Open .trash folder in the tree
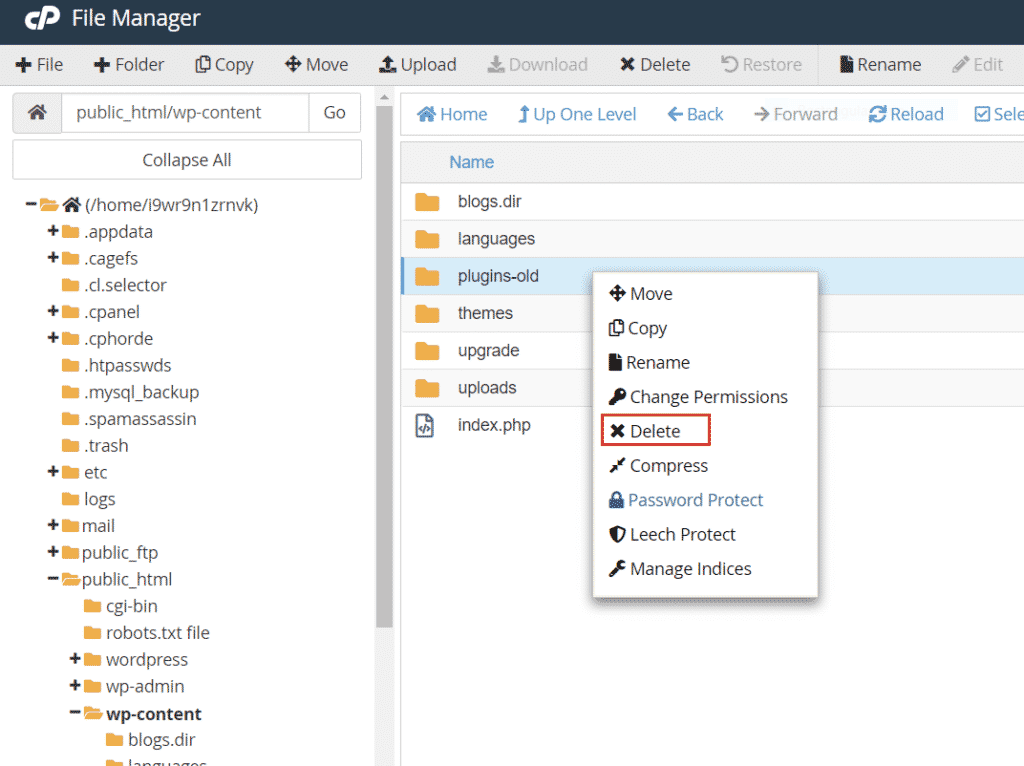The width and height of the screenshot is (1024, 766). pos(95,446)
